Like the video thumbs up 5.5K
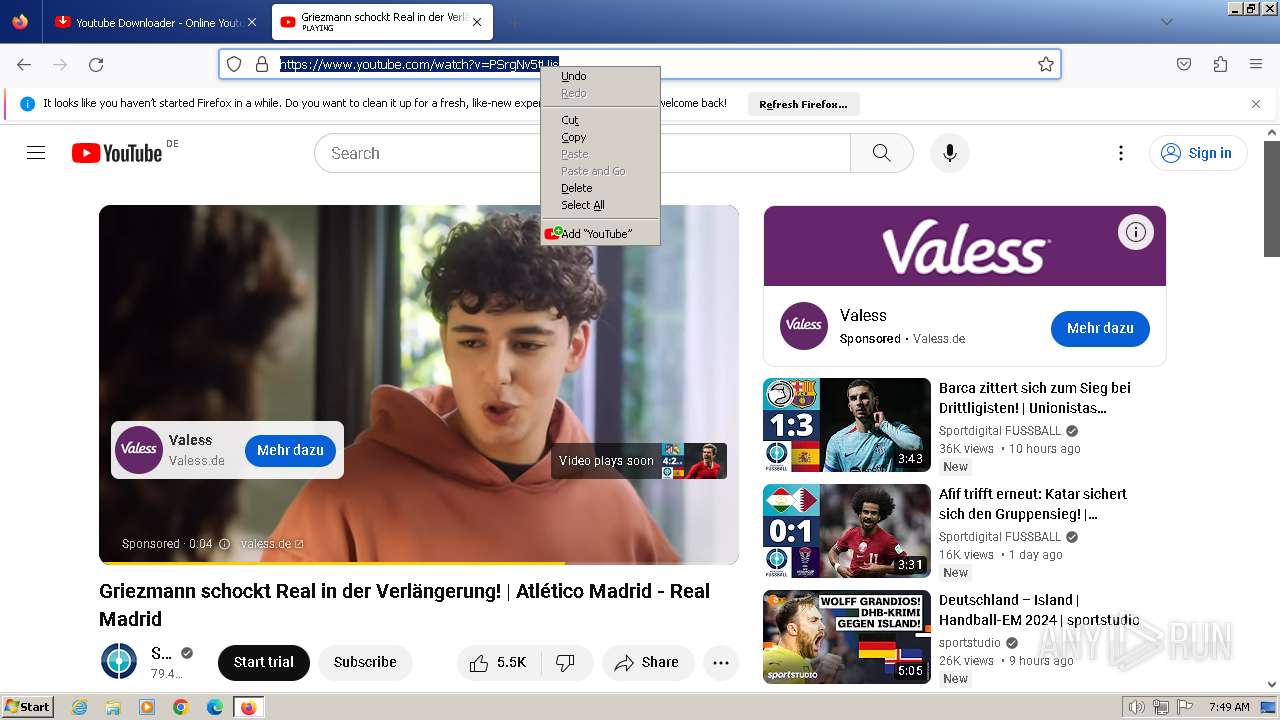Viewport: 1280px width, 720px height. [x=498, y=662]
